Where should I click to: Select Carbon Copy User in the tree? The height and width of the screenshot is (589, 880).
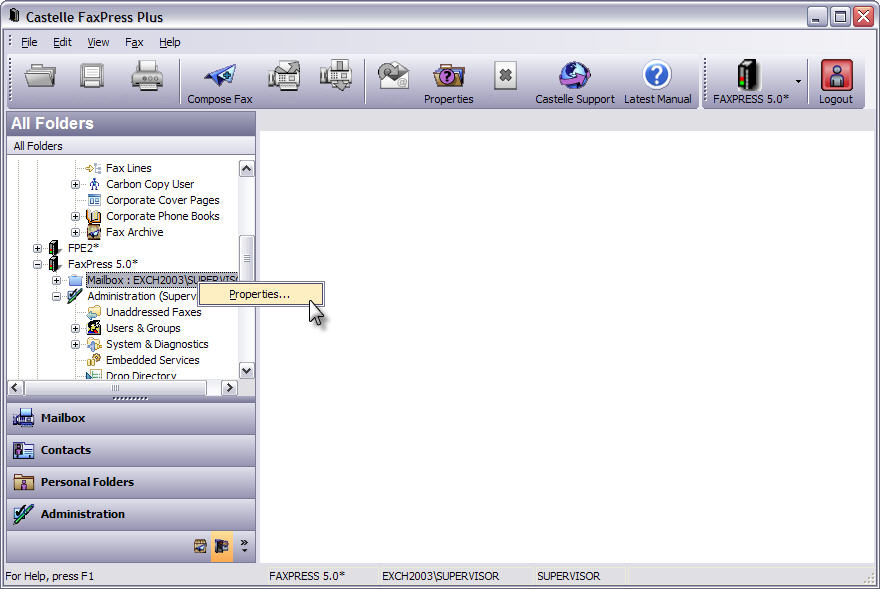(x=150, y=184)
